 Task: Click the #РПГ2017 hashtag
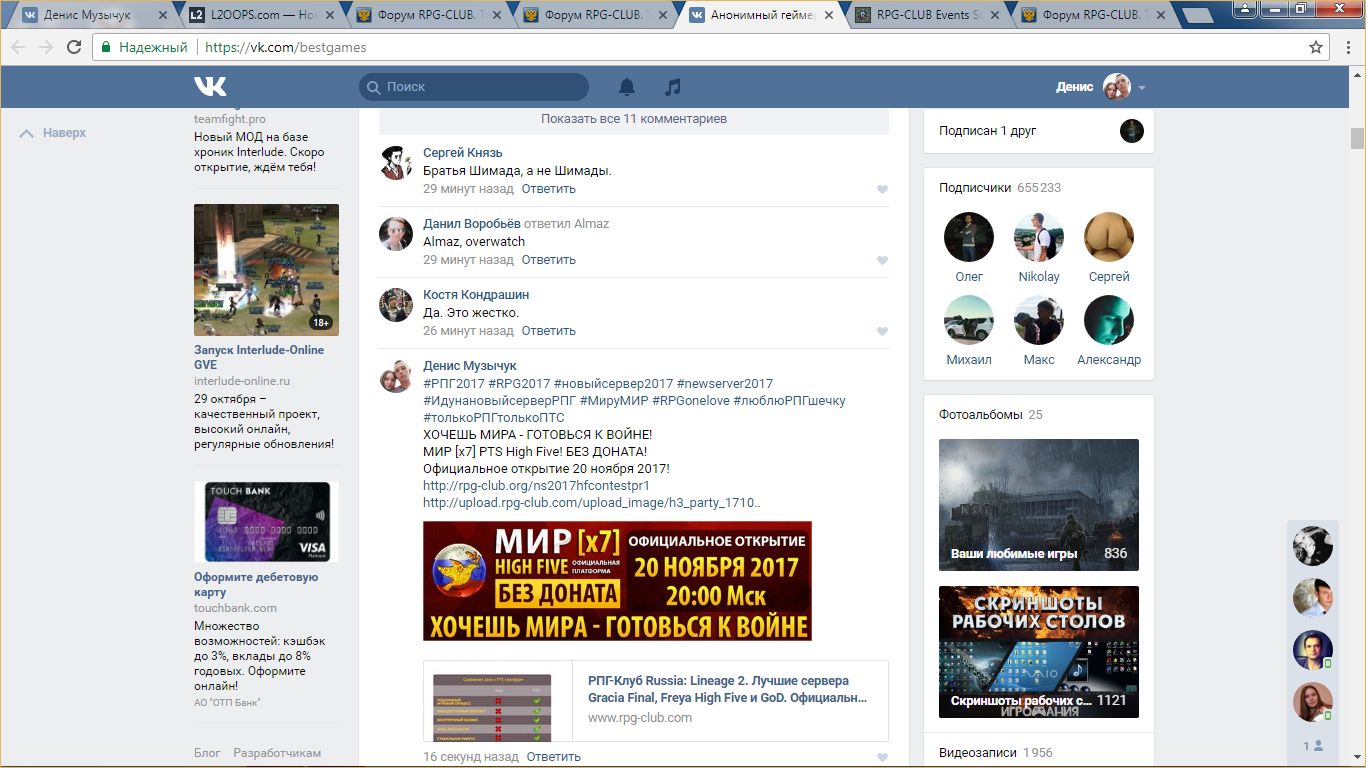tap(453, 384)
